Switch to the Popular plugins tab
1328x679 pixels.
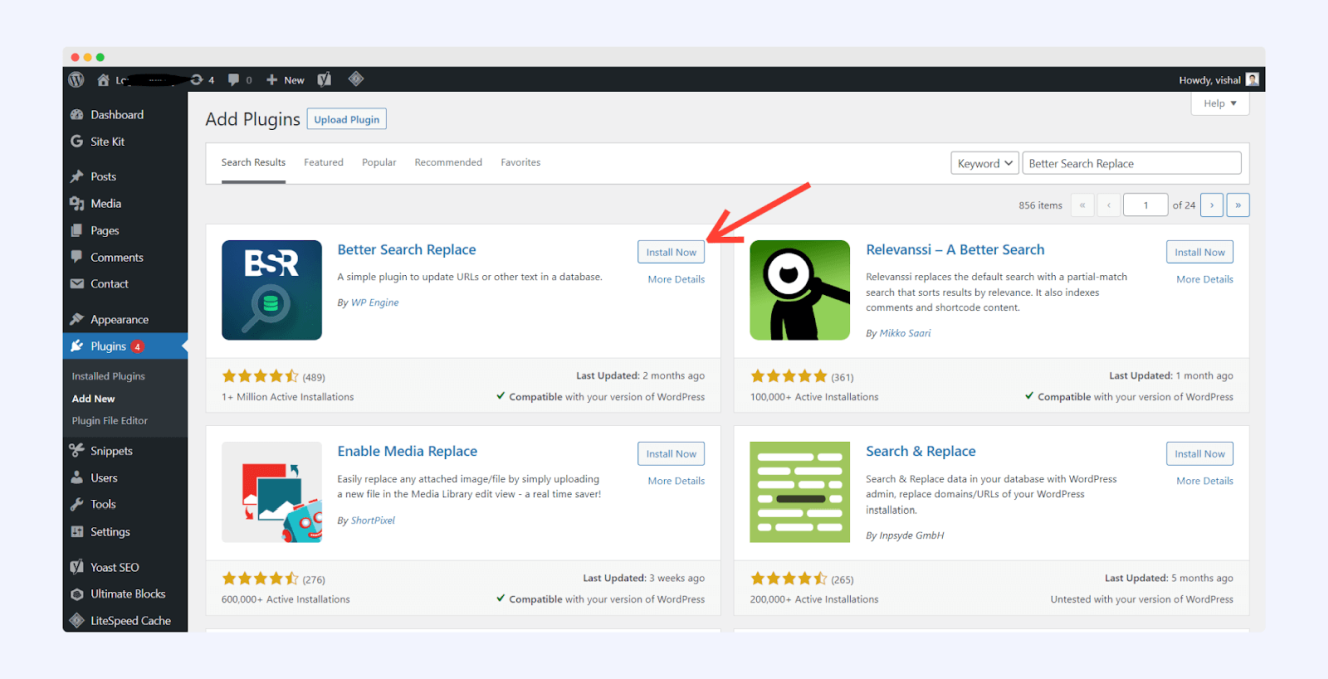click(x=379, y=162)
